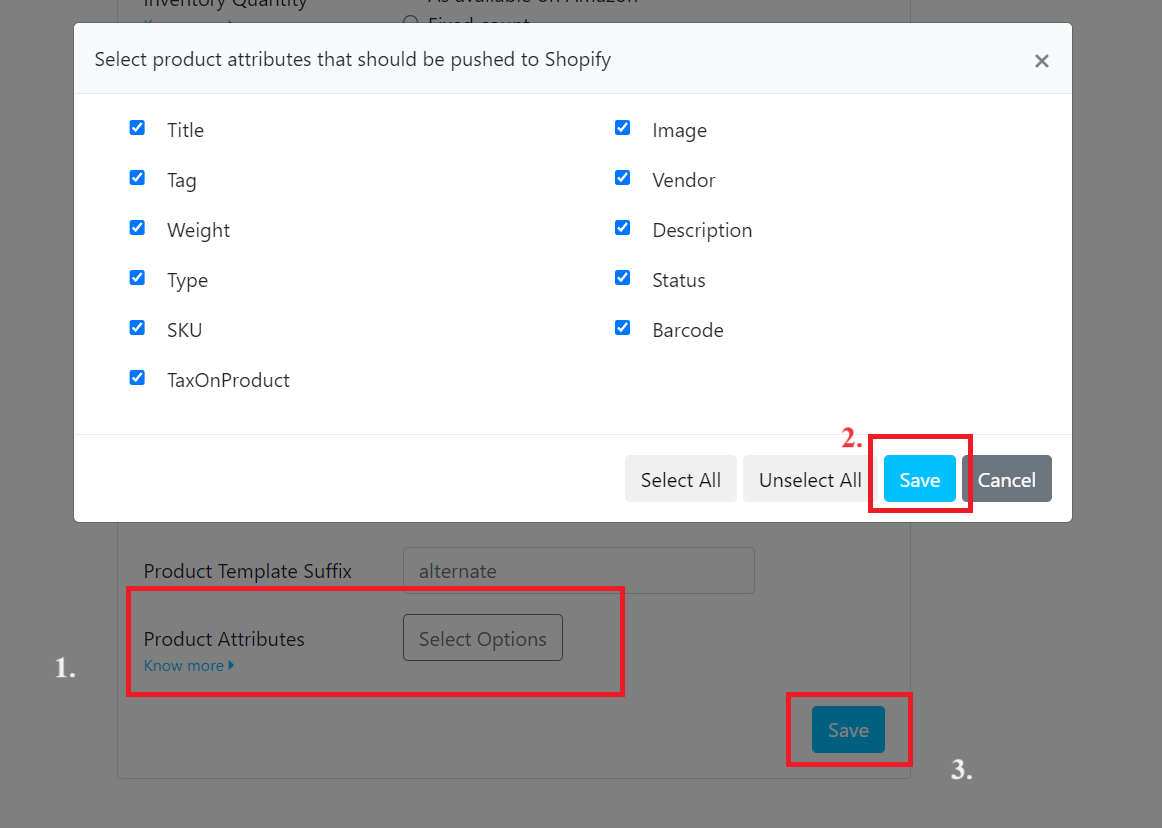This screenshot has width=1162, height=828.
Task: Toggle the Tag attribute checkbox
Action: coord(137,178)
